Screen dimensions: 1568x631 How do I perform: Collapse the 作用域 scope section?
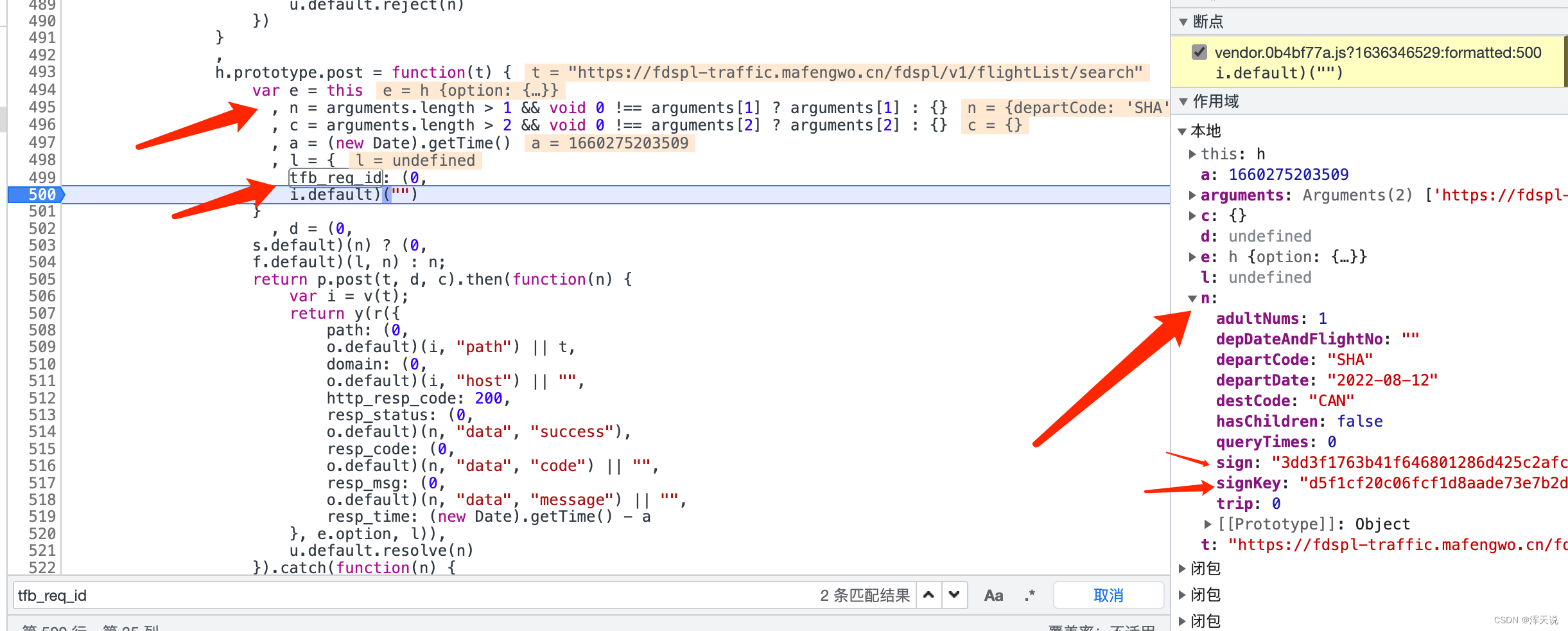[1183, 102]
